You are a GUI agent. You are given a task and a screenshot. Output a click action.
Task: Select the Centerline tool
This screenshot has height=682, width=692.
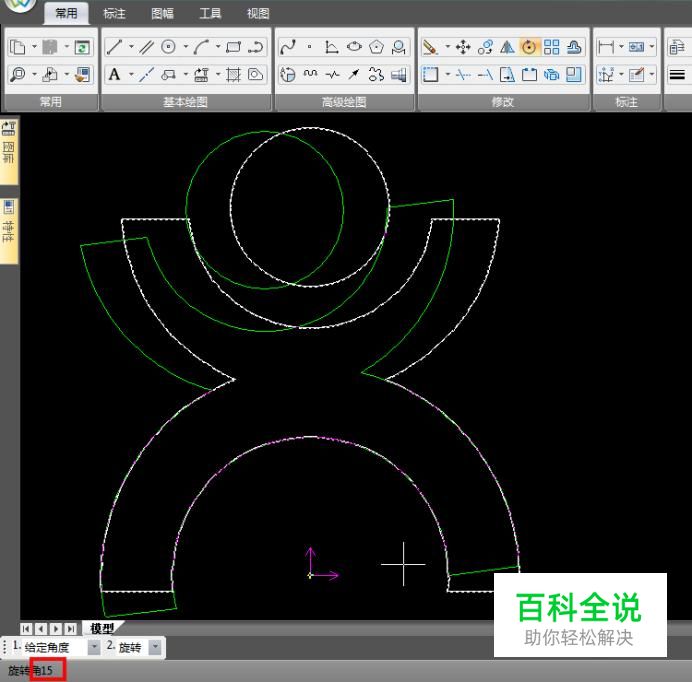pos(147,74)
